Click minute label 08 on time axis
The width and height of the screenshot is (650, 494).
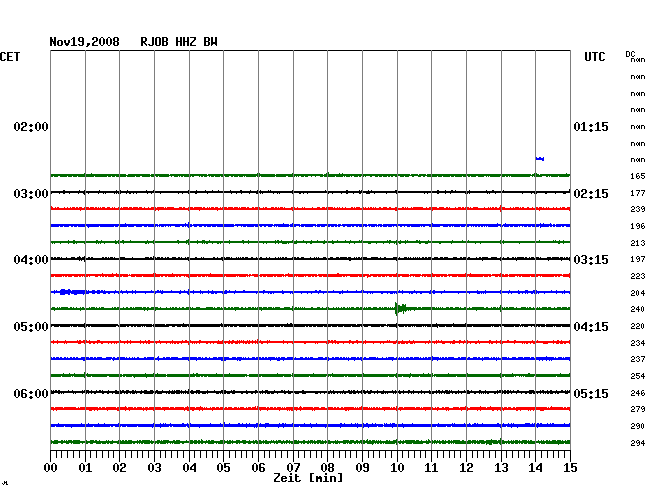coord(327,468)
